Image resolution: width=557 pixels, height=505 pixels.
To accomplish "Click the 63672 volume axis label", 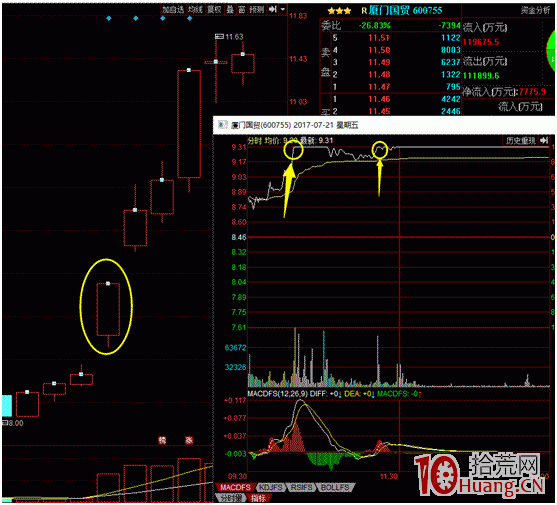I will (x=235, y=348).
